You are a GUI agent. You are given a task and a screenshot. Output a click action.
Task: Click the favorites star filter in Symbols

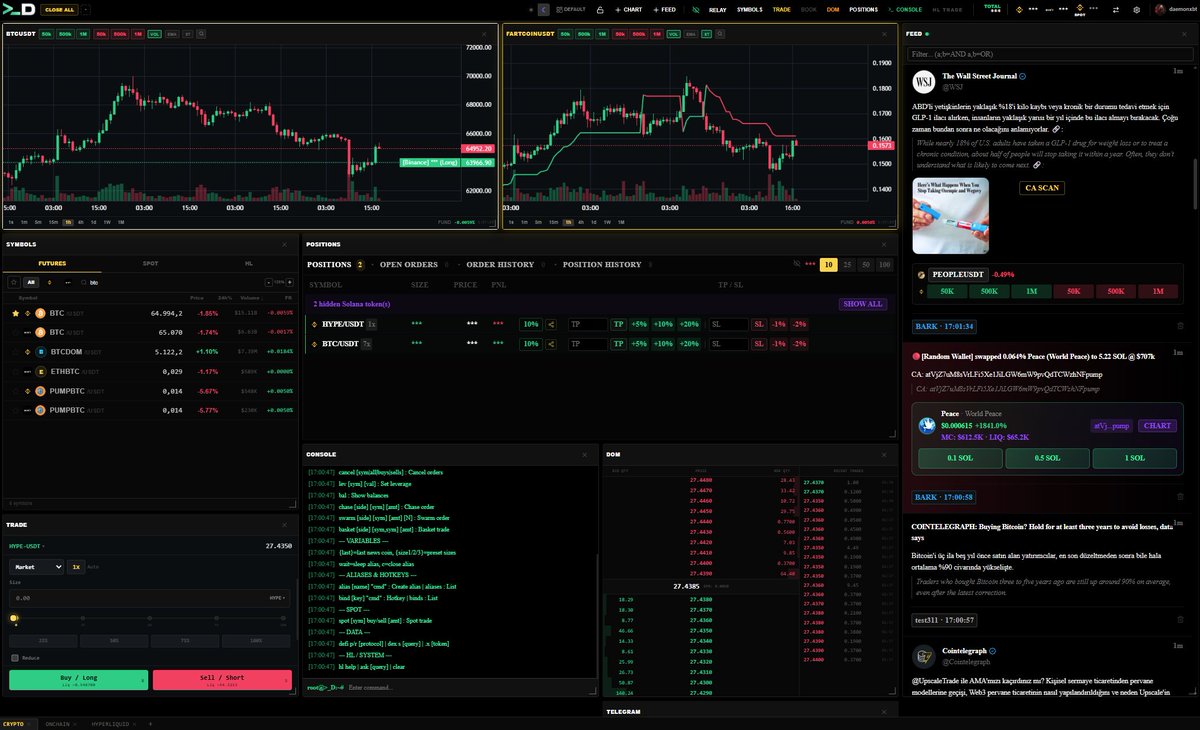(13, 282)
